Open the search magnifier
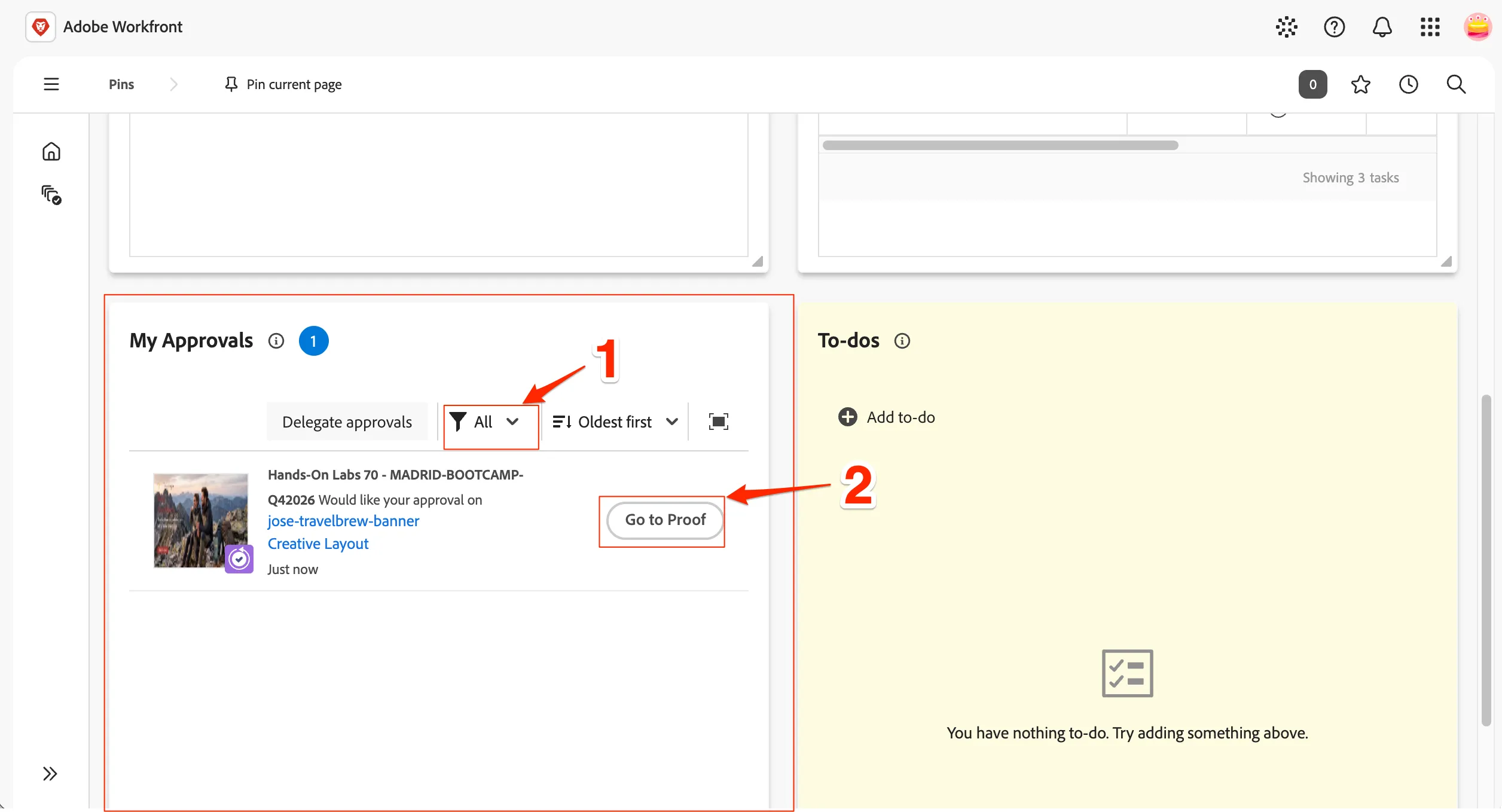This screenshot has height=812, width=1502. pos(1456,84)
